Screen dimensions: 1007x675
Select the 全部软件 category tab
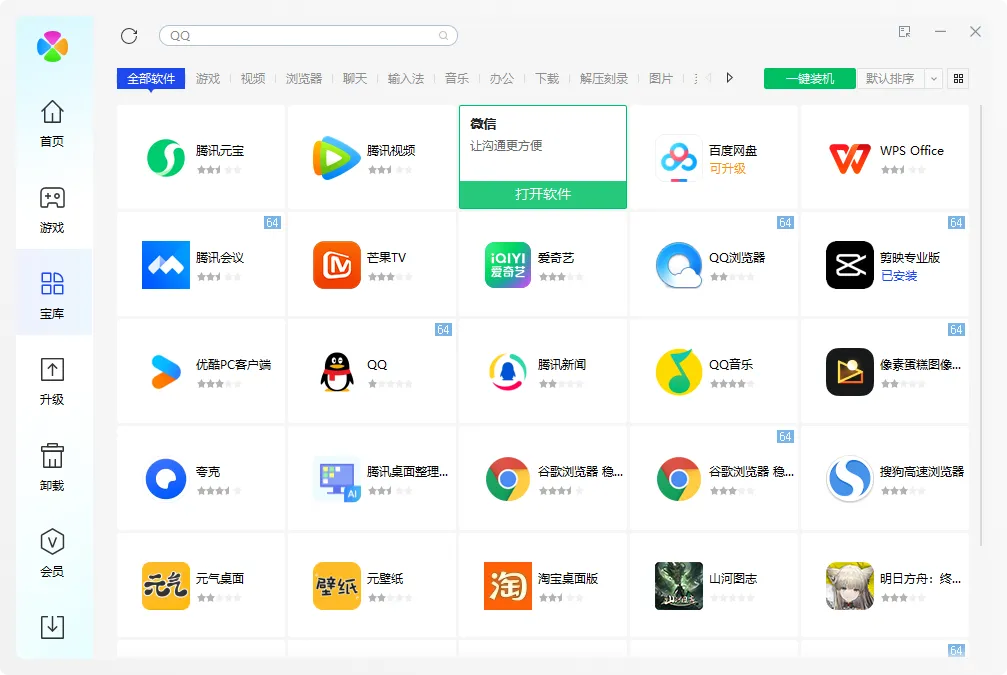pyautogui.click(x=151, y=78)
